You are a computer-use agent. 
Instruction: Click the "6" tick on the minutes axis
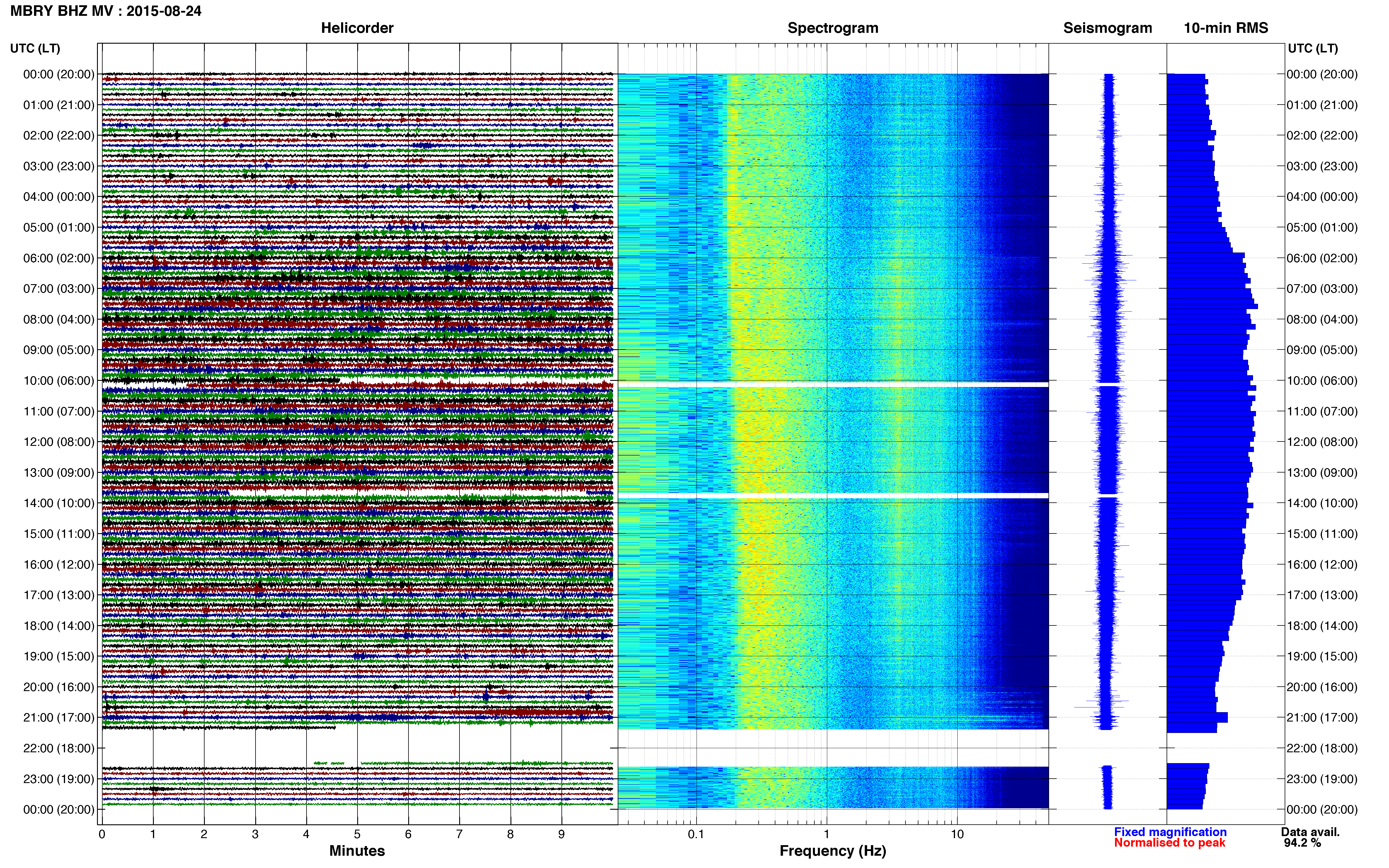pos(408,834)
